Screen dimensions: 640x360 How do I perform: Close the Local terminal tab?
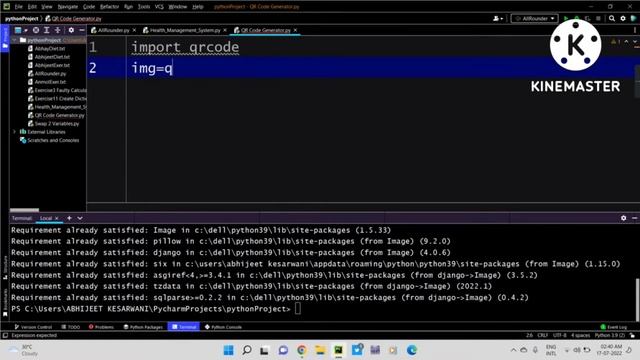pyautogui.click(x=57, y=218)
